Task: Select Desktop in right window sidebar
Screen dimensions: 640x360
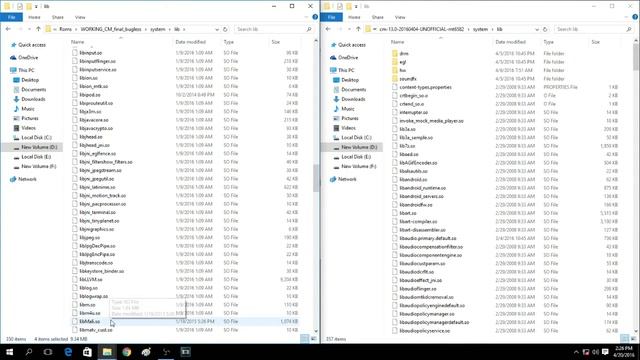Action: [x=350, y=80]
